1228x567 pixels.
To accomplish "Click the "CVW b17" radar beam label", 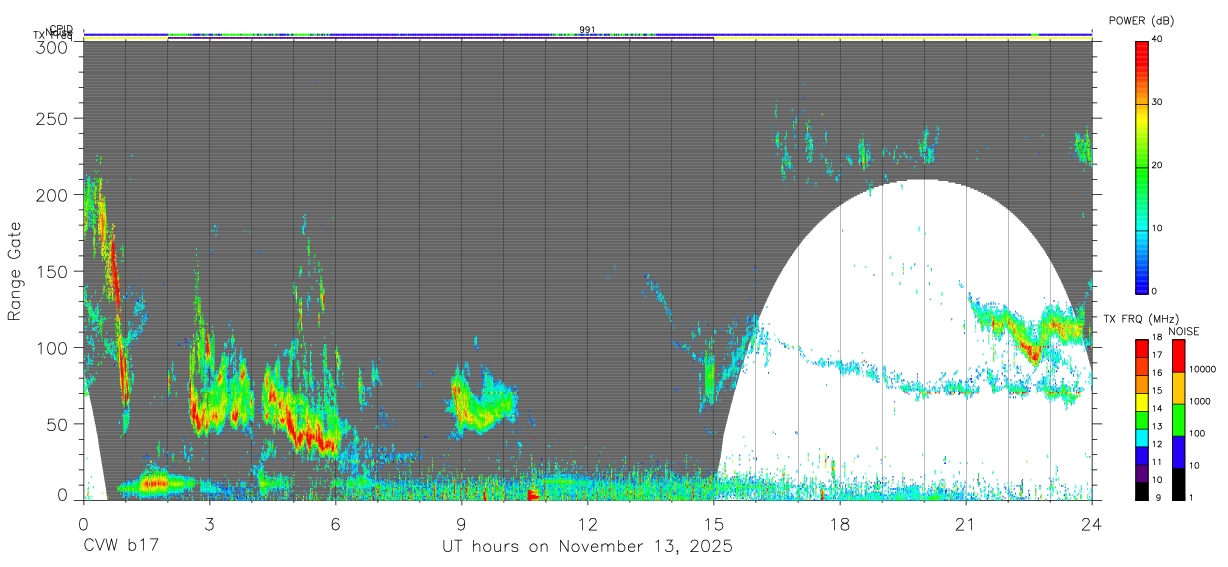I will pos(120,546).
